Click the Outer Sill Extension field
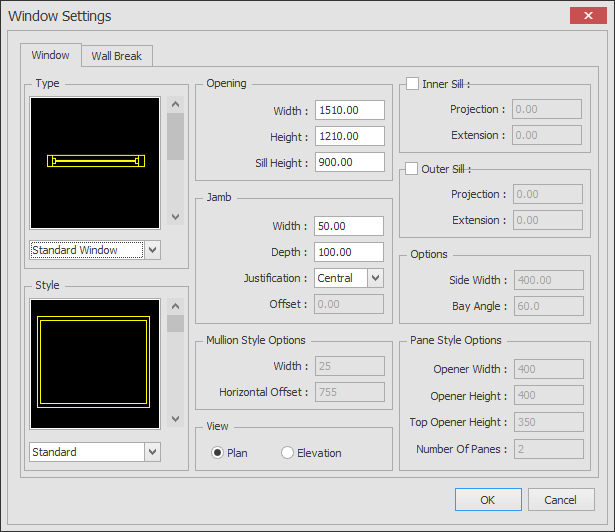 coord(548,220)
